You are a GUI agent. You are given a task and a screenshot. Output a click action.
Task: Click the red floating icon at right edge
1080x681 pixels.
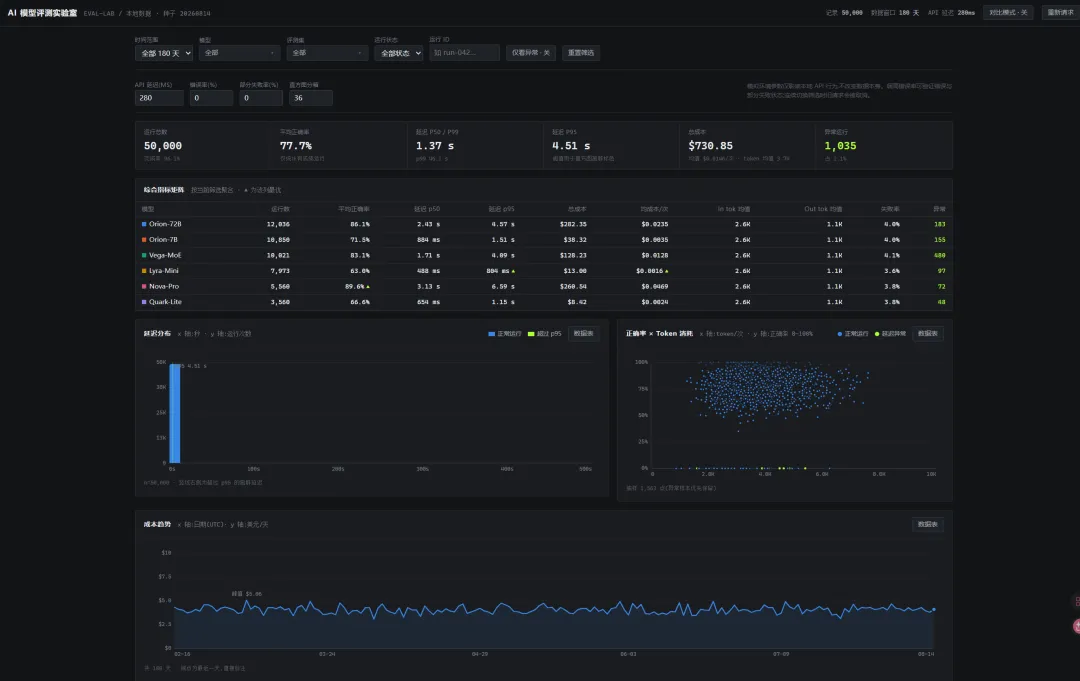1077,626
